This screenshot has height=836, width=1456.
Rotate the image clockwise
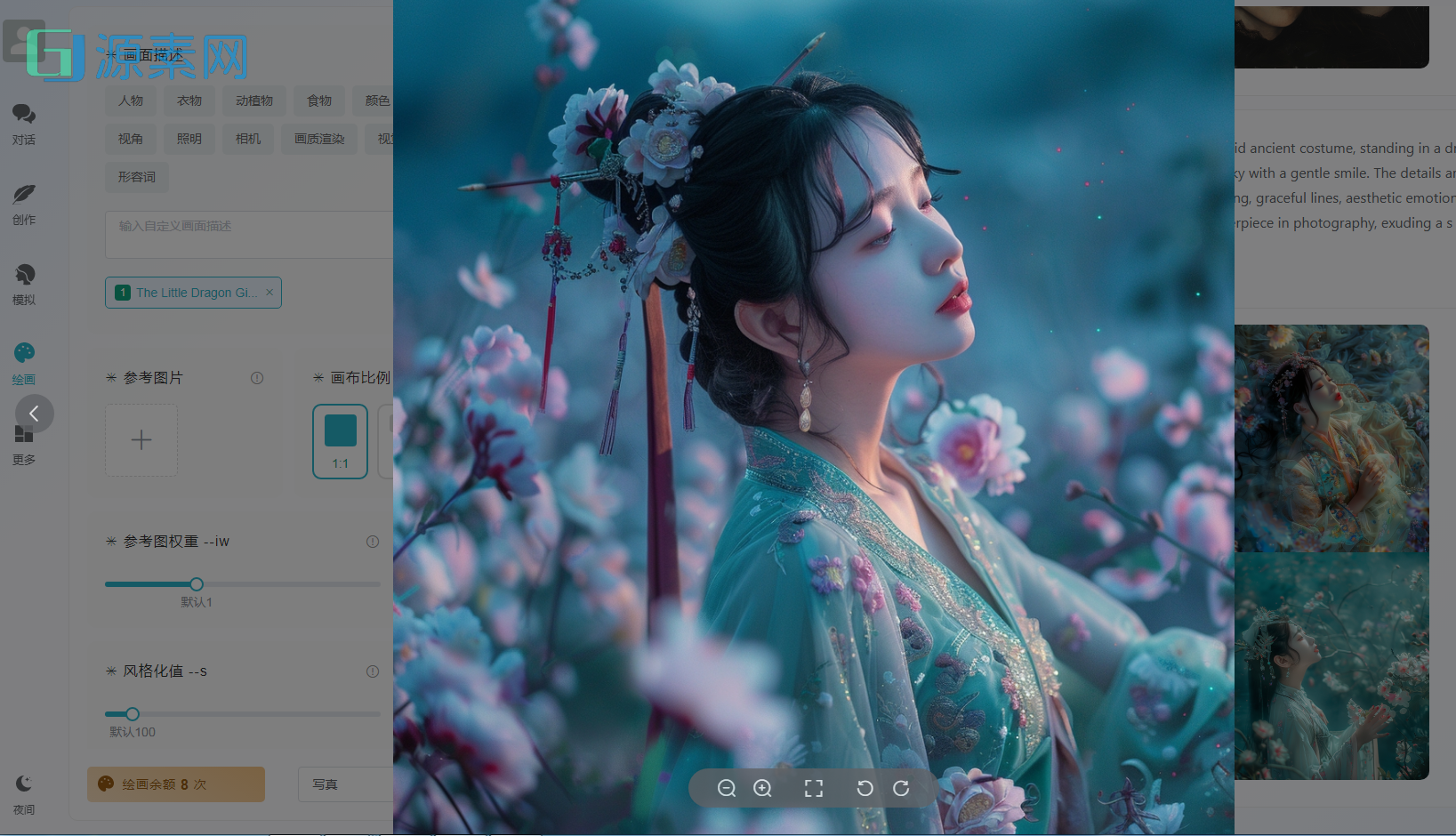tap(901, 788)
